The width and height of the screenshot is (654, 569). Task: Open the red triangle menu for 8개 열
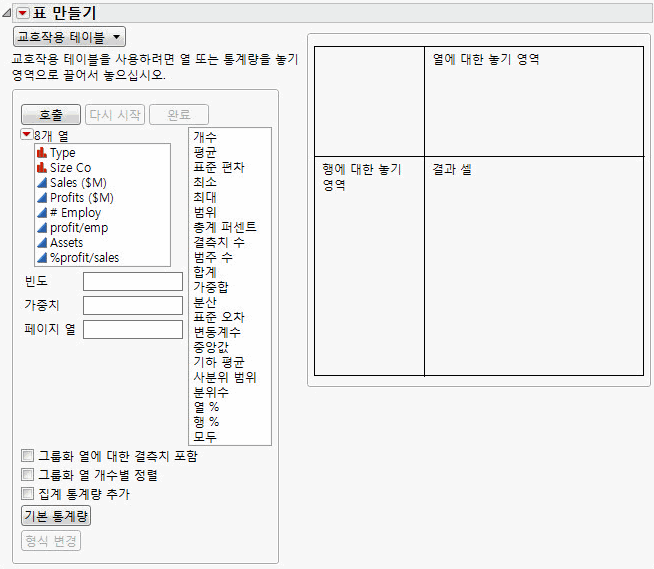(x=27, y=134)
